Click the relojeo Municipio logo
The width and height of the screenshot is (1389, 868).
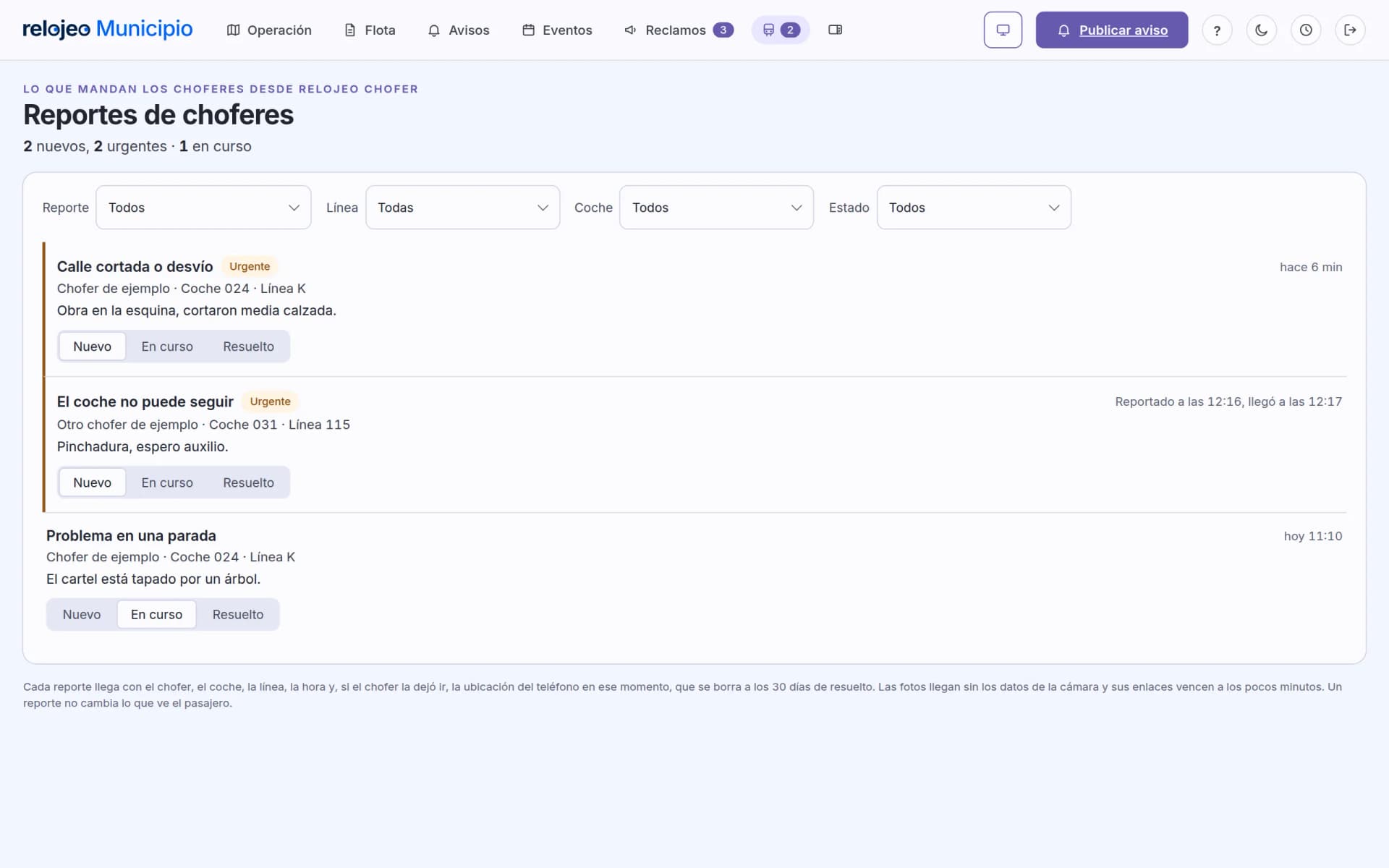(108, 29)
